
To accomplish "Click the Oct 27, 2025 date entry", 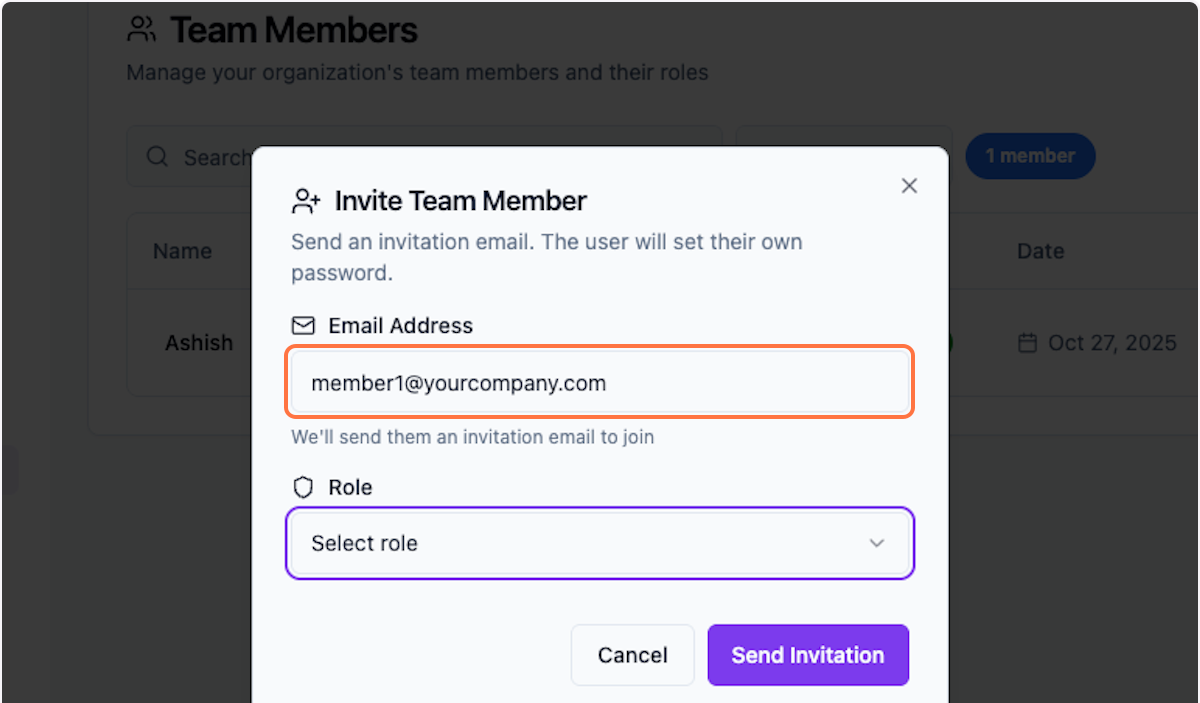I will tap(1111, 343).
